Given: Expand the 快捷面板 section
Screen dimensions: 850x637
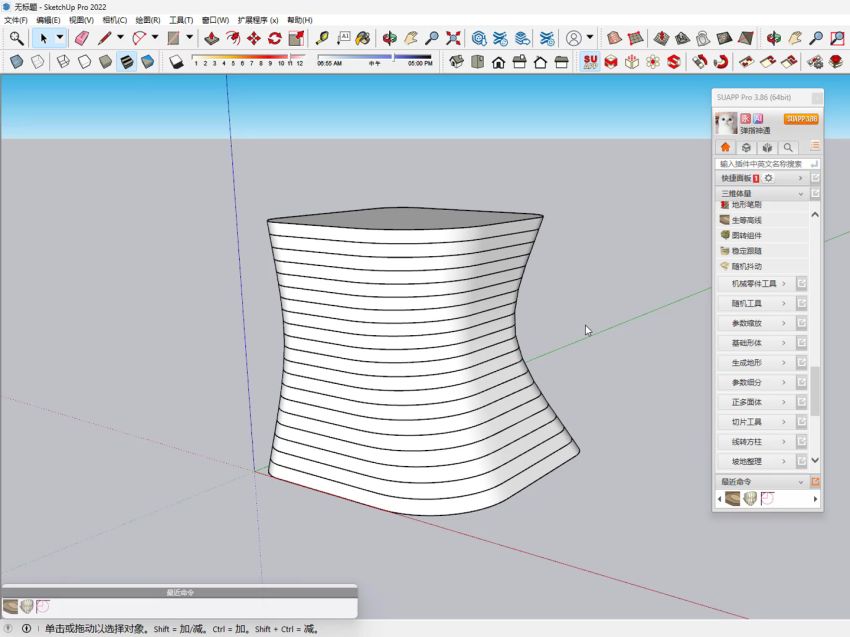Looking at the screenshot, I should [x=801, y=178].
